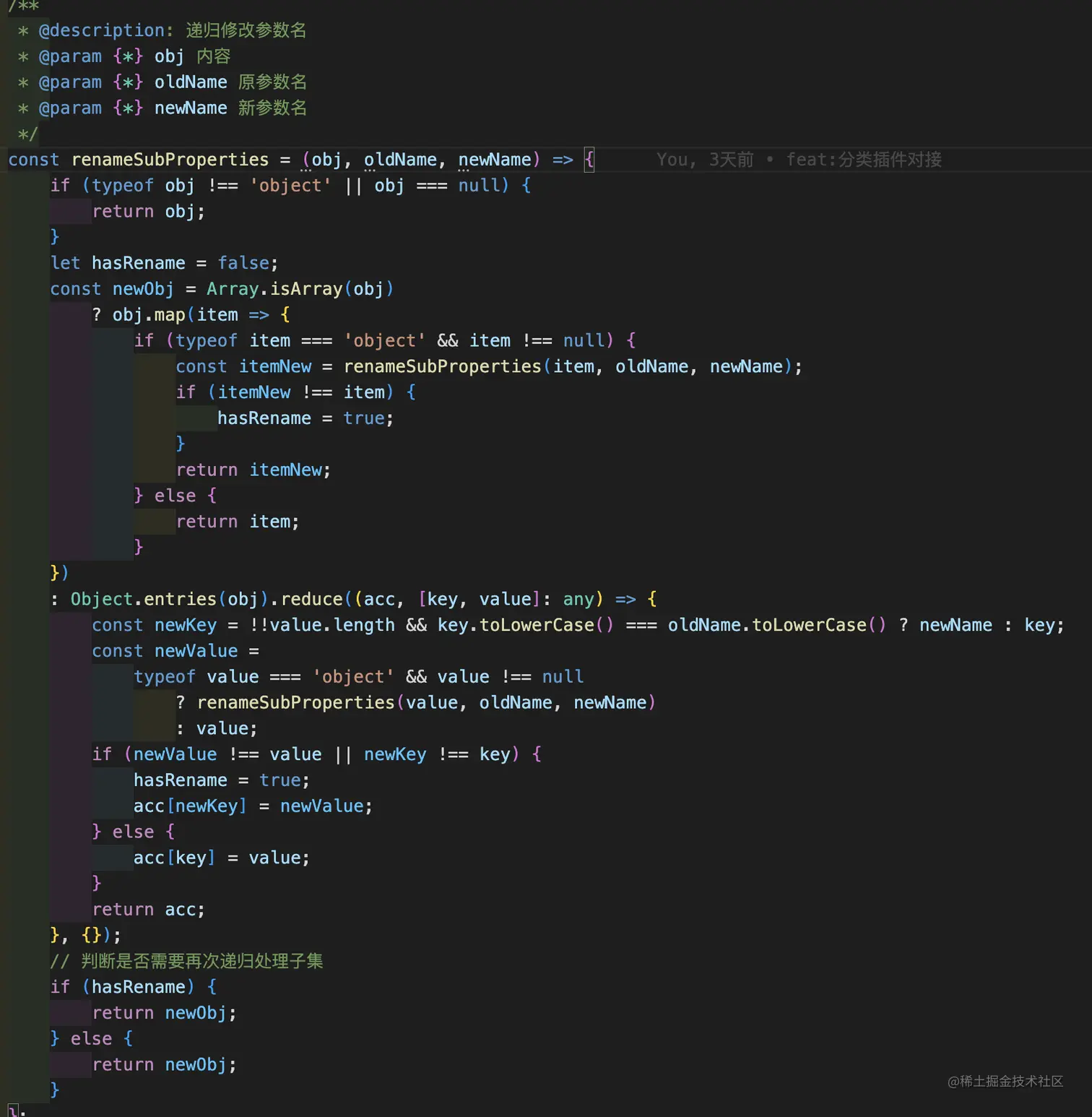Screen dimensions: 1092x1117
Task: Click the 'if (newValue !== value || newKey !== key)' line
Action: [317, 754]
